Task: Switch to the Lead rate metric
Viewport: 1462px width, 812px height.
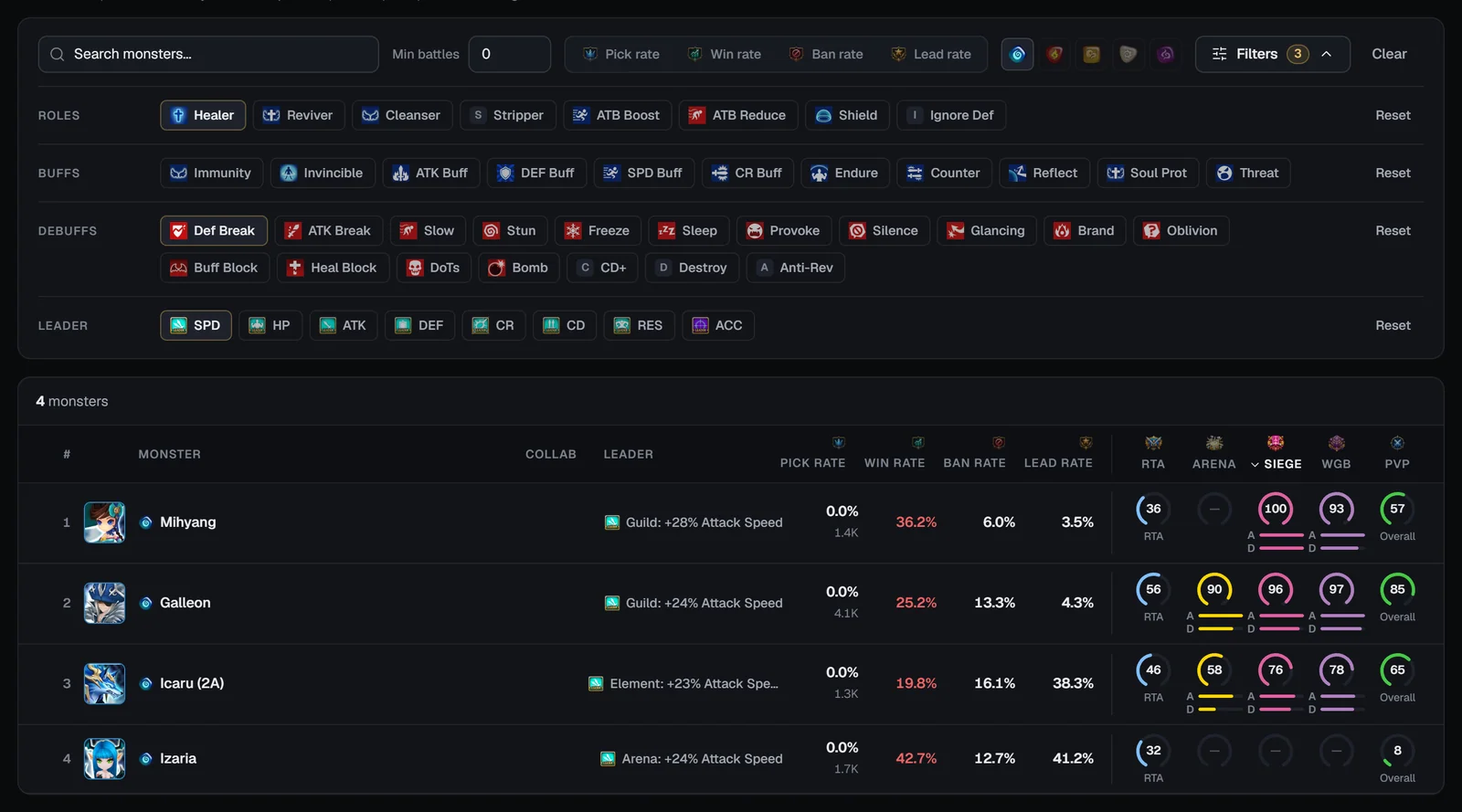Action: pos(931,54)
